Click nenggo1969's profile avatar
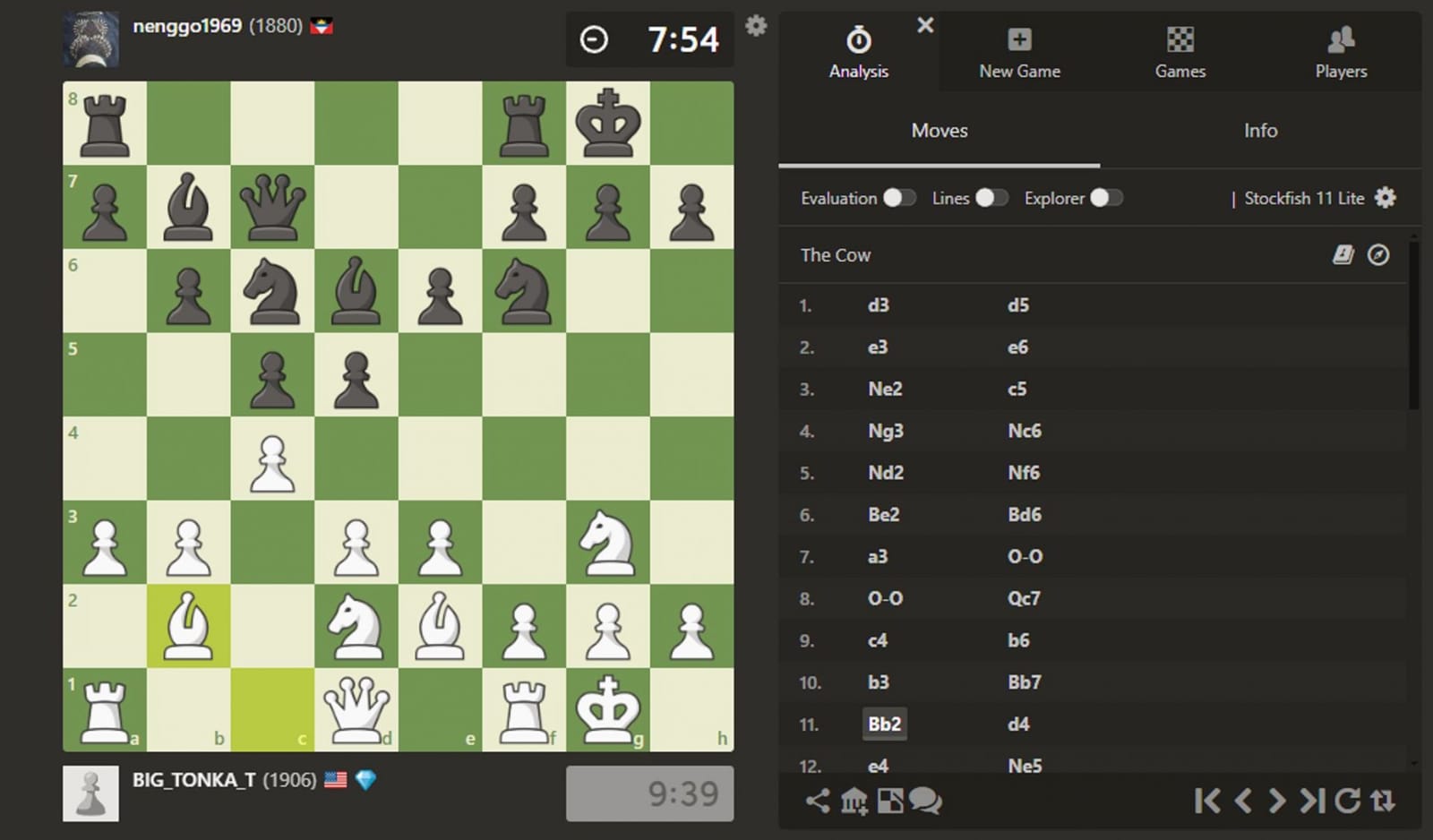Viewport: 1433px width, 840px height. 90,39
